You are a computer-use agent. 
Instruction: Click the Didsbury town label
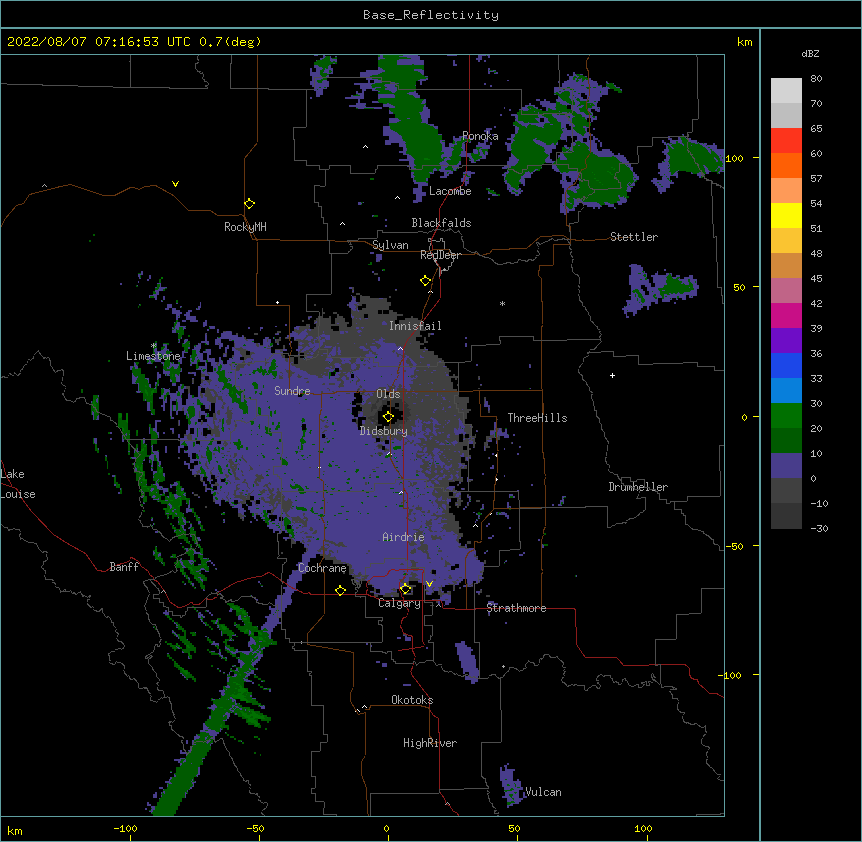click(x=384, y=431)
